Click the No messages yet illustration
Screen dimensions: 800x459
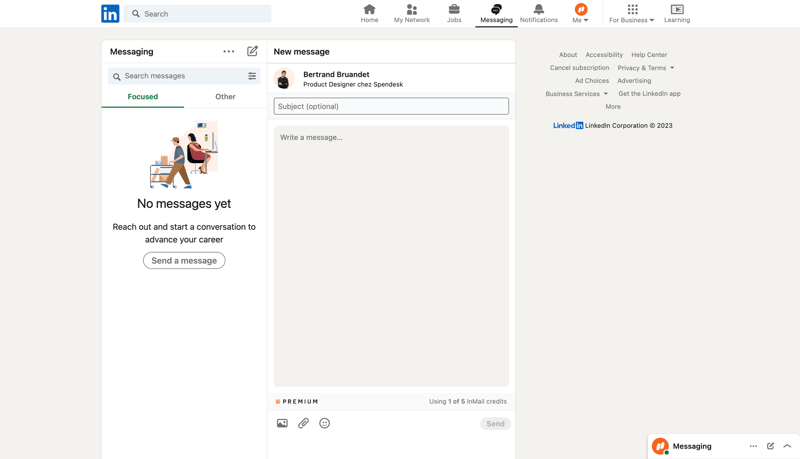click(x=184, y=155)
